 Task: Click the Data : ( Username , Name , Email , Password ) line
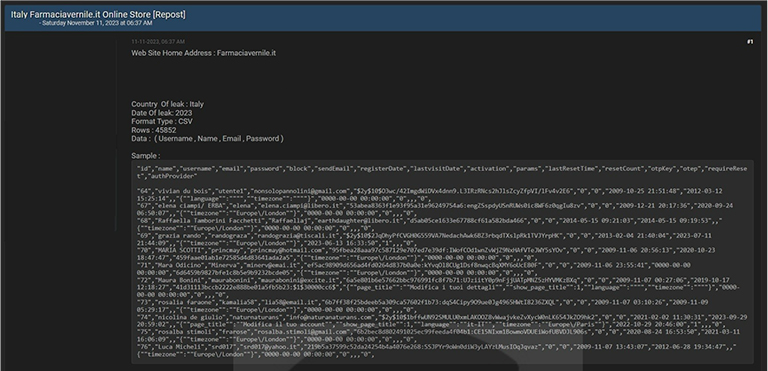tap(207, 139)
